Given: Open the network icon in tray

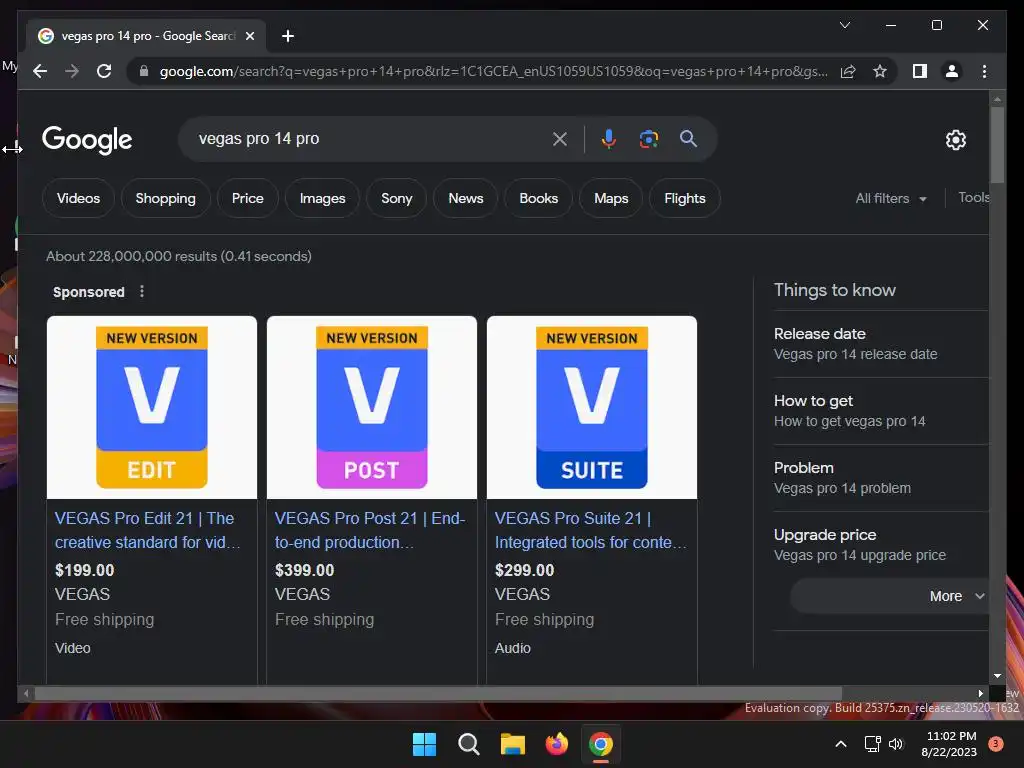Looking at the screenshot, I should pyautogui.click(x=872, y=744).
